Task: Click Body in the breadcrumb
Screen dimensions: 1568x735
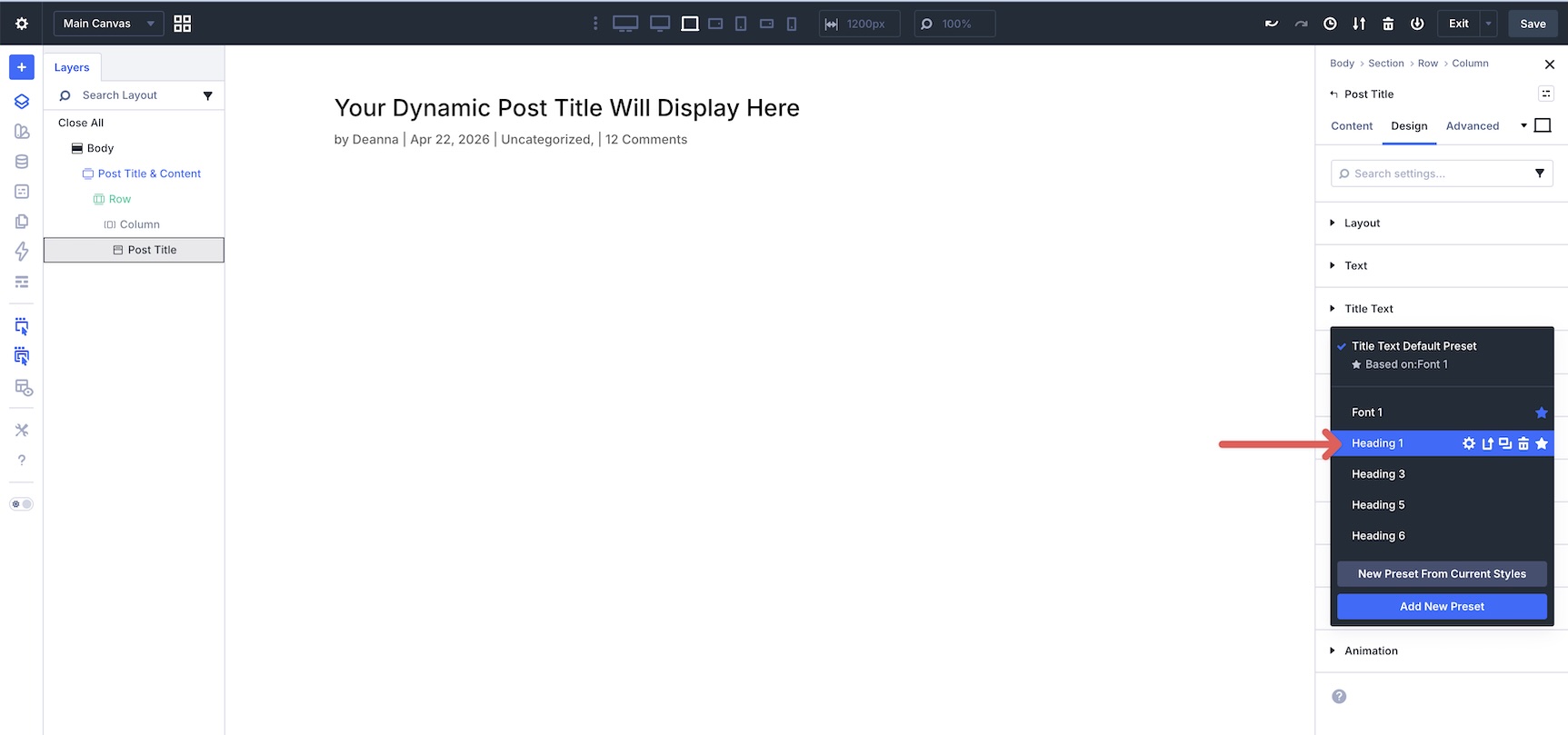Action: [x=1342, y=64]
